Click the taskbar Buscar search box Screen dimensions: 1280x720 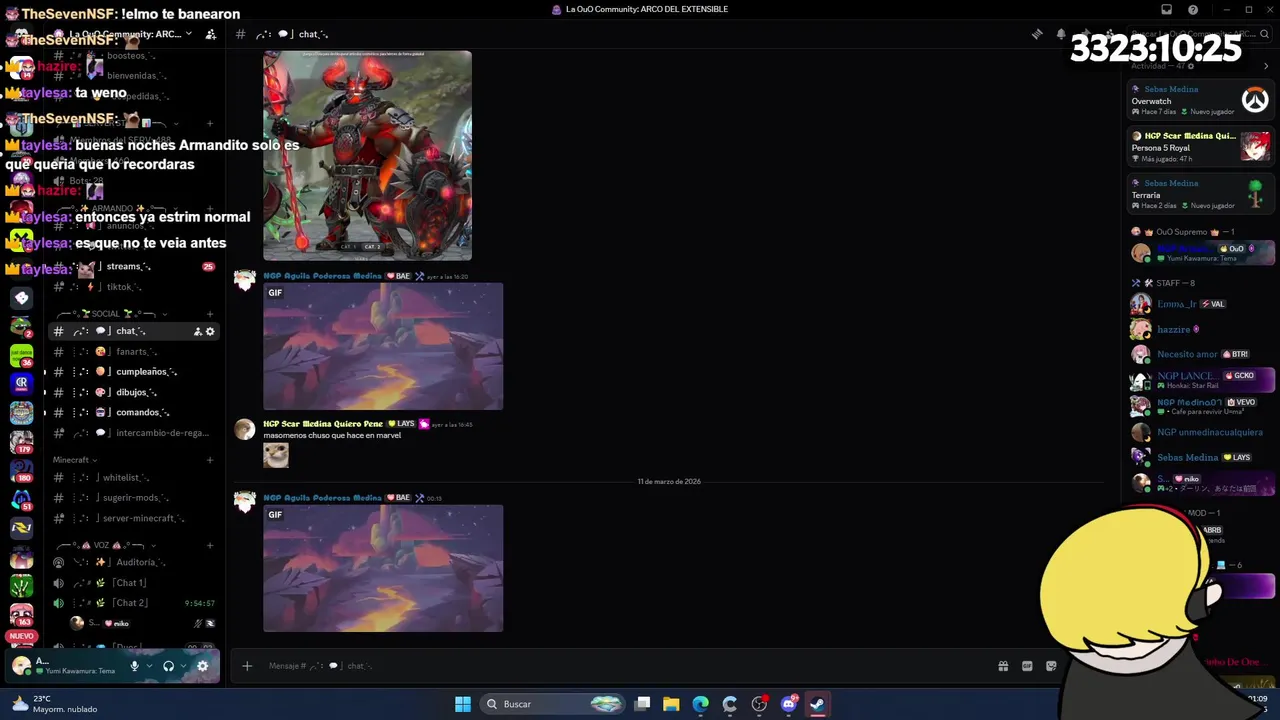pyautogui.click(x=553, y=704)
